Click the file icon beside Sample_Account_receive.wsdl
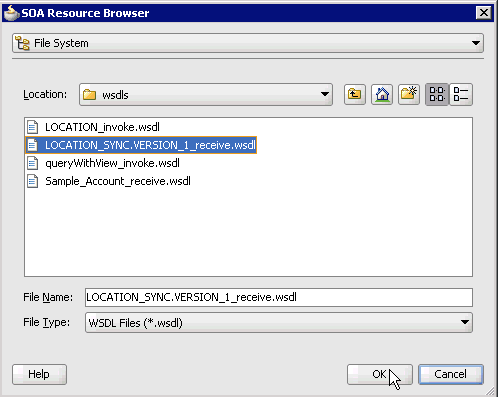Screen dimensions: 498x397 pos(33,181)
